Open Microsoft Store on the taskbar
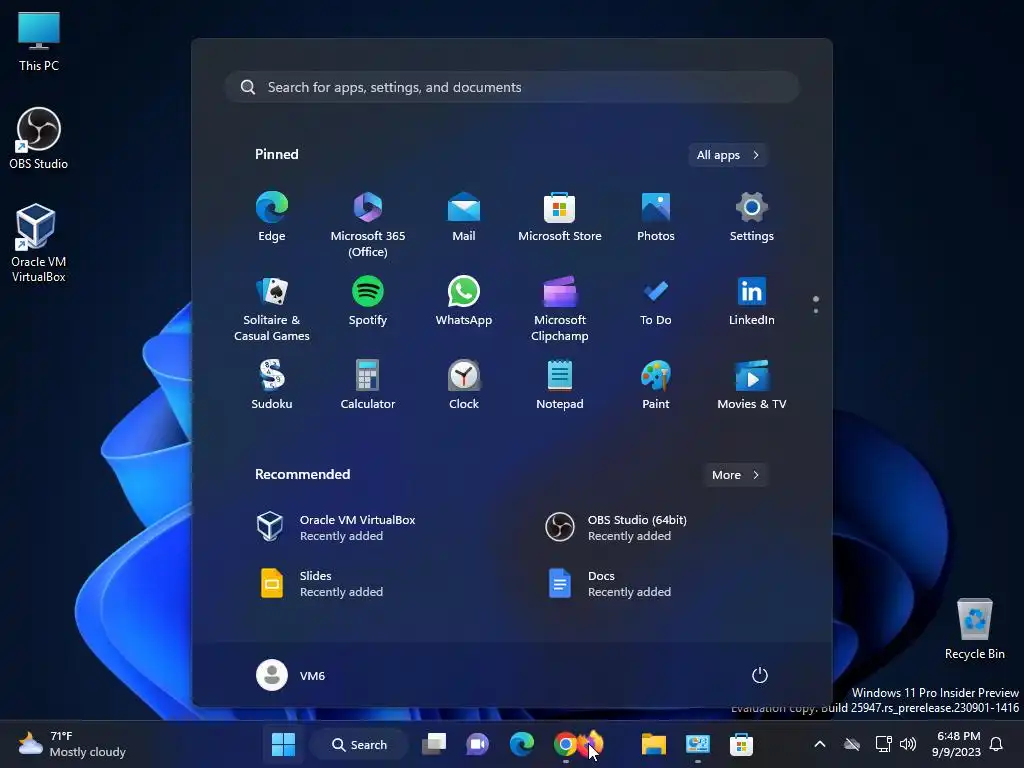Viewport: 1024px width, 768px height. [x=741, y=744]
